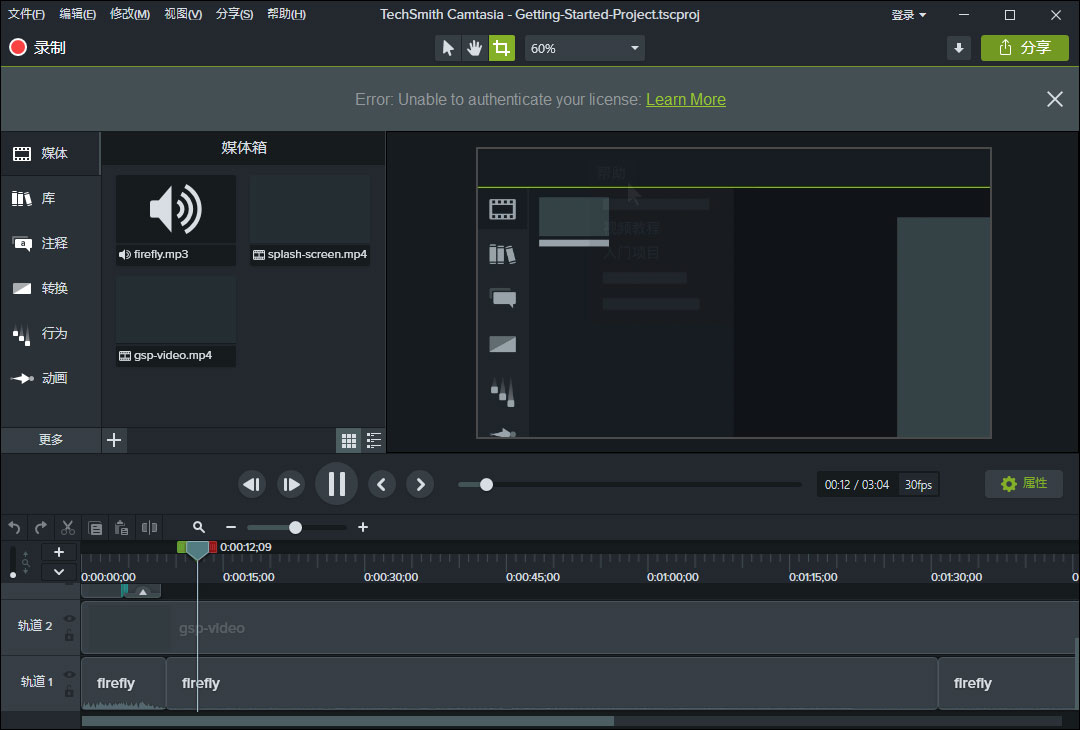This screenshot has width=1080, height=730.
Task: Click the green 分享 share button
Action: click(x=1024, y=48)
